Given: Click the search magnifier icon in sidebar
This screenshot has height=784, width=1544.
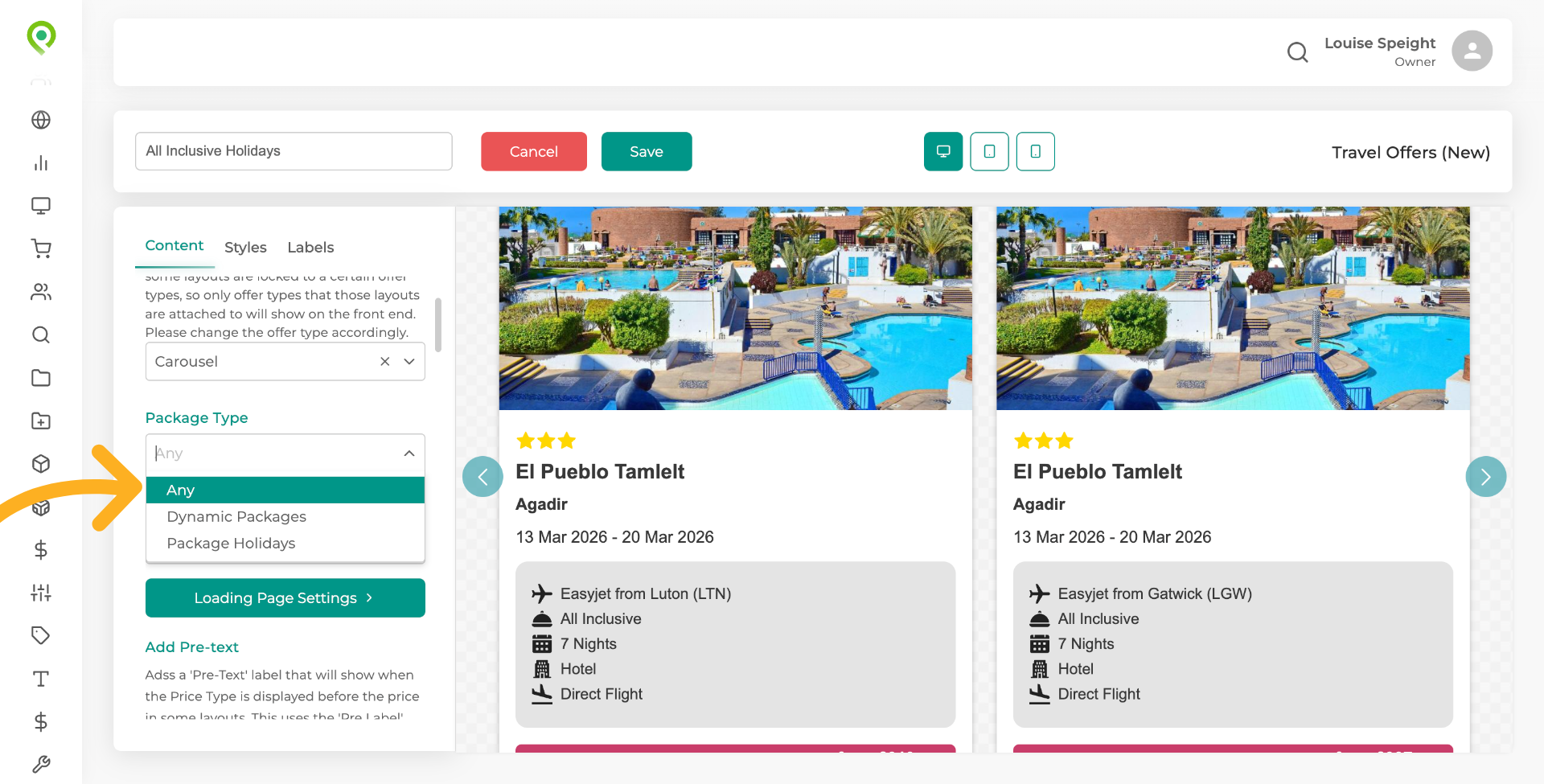Looking at the screenshot, I should pyautogui.click(x=41, y=335).
